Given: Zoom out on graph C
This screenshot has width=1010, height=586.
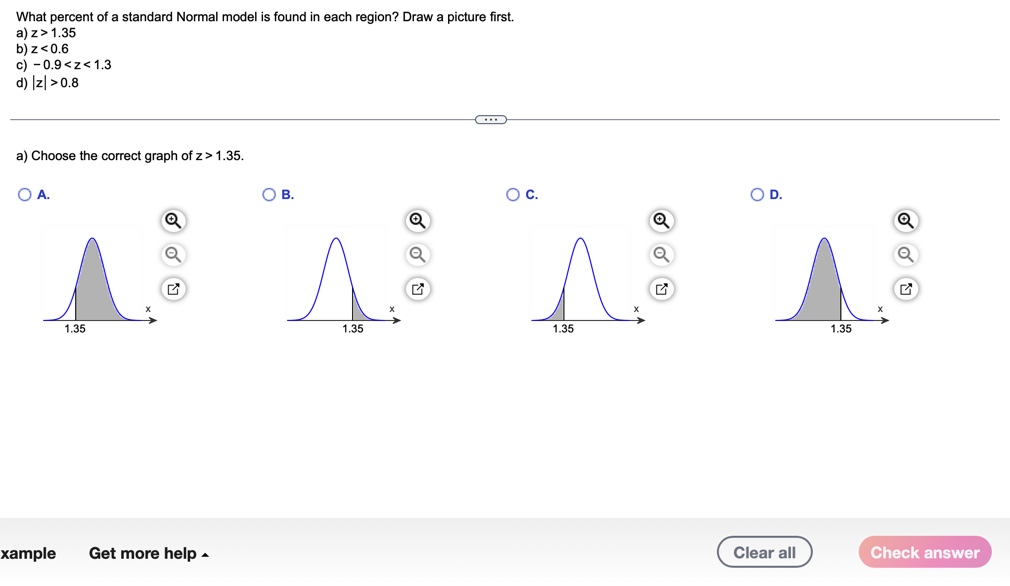Looking at the screenshot, I should [661, 254].
